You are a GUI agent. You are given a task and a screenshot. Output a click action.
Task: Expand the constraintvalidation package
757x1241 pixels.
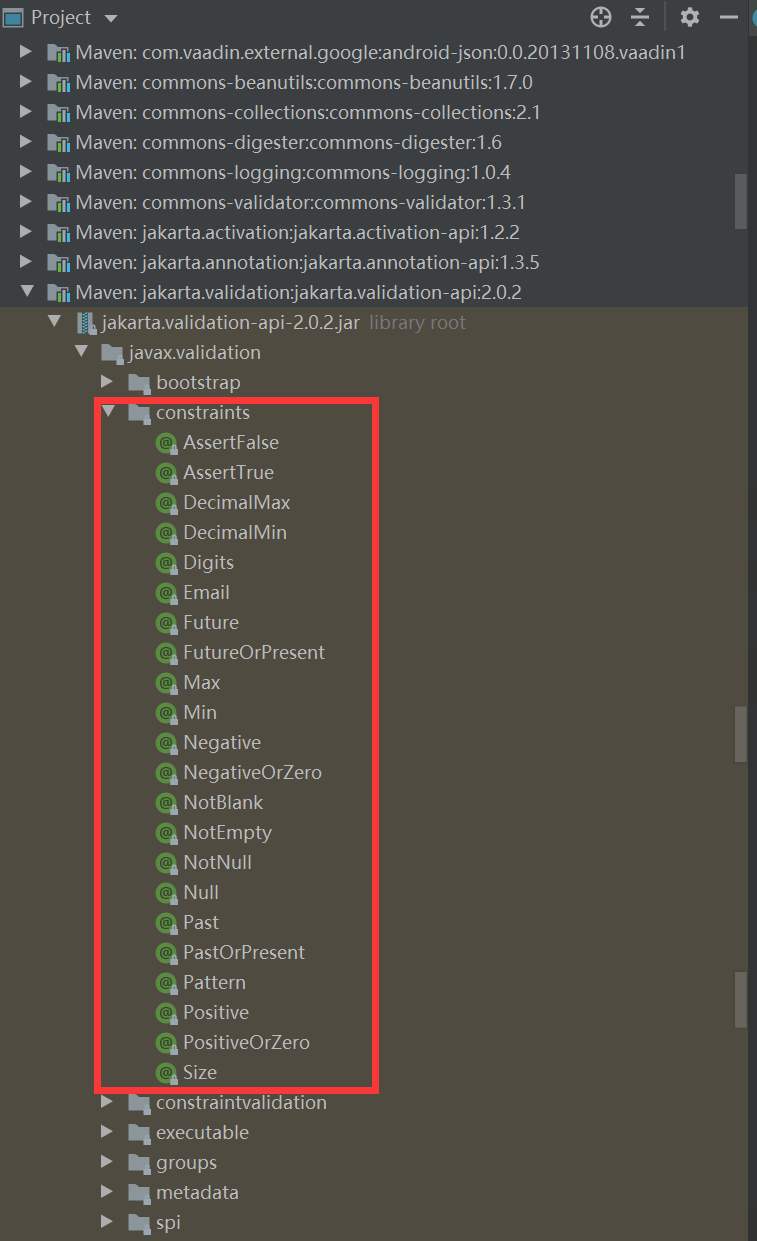pos(107,1102)
